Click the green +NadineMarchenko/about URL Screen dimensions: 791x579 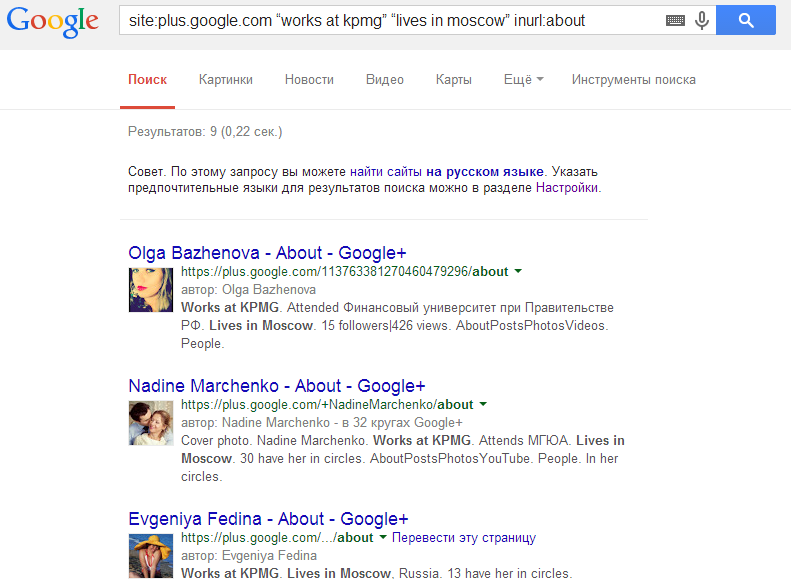click(327, 404)
